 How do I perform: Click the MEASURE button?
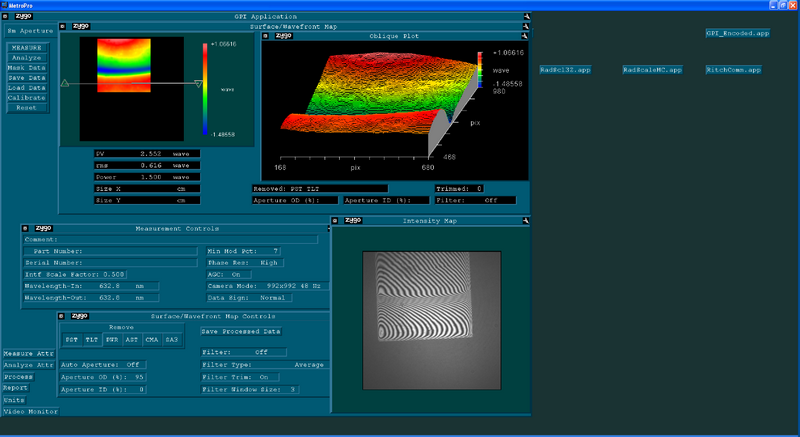pyautogui.click(x=27, y=47)
